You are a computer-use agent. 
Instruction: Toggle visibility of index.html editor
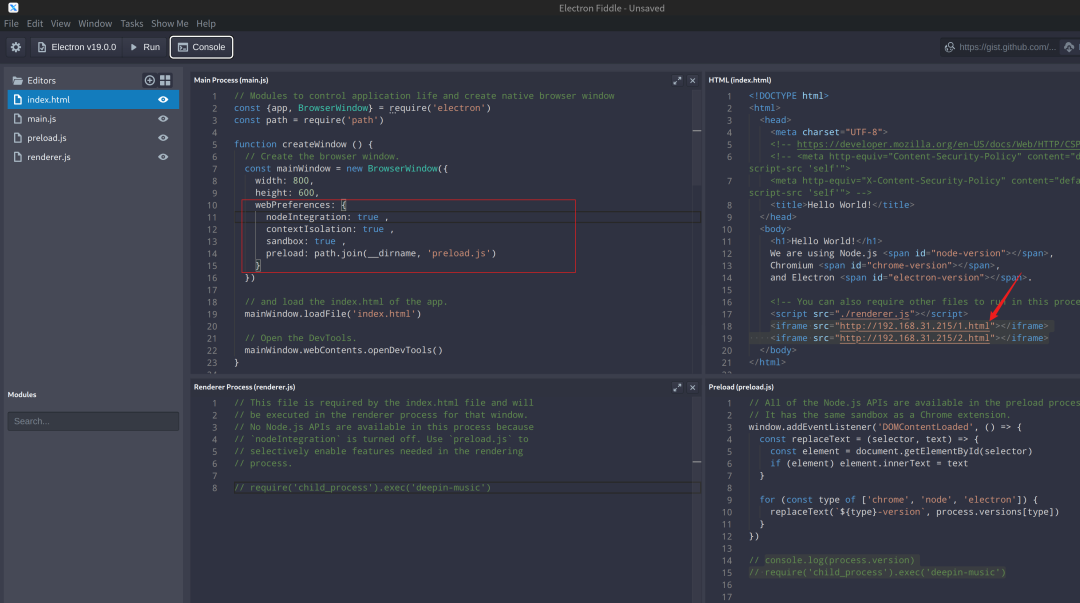(x=163, y=100)
